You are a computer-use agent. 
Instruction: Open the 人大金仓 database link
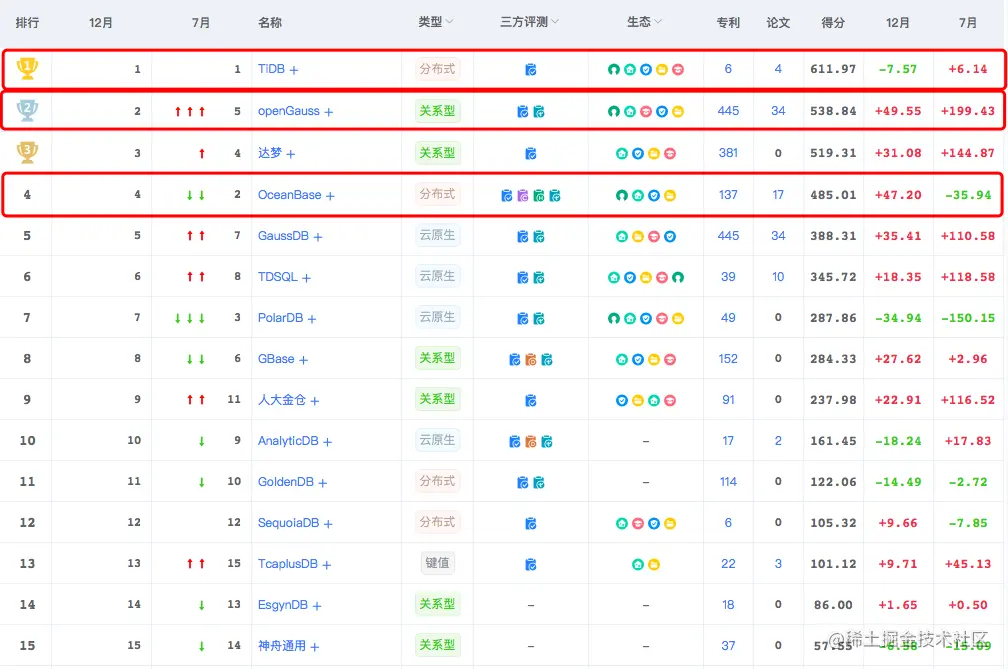click(x=282, y=400)
